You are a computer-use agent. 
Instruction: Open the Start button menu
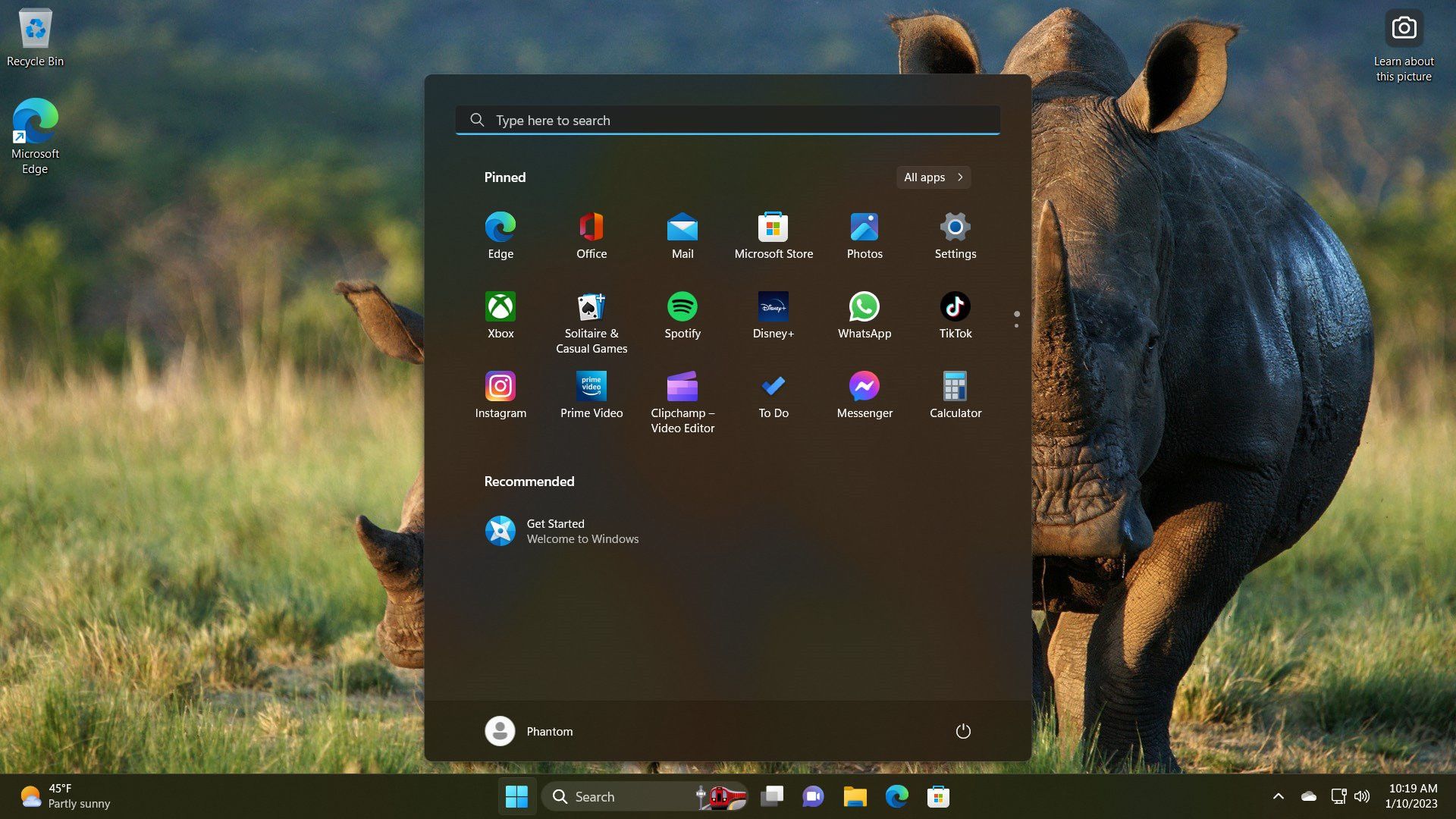(x=518, y=796)
